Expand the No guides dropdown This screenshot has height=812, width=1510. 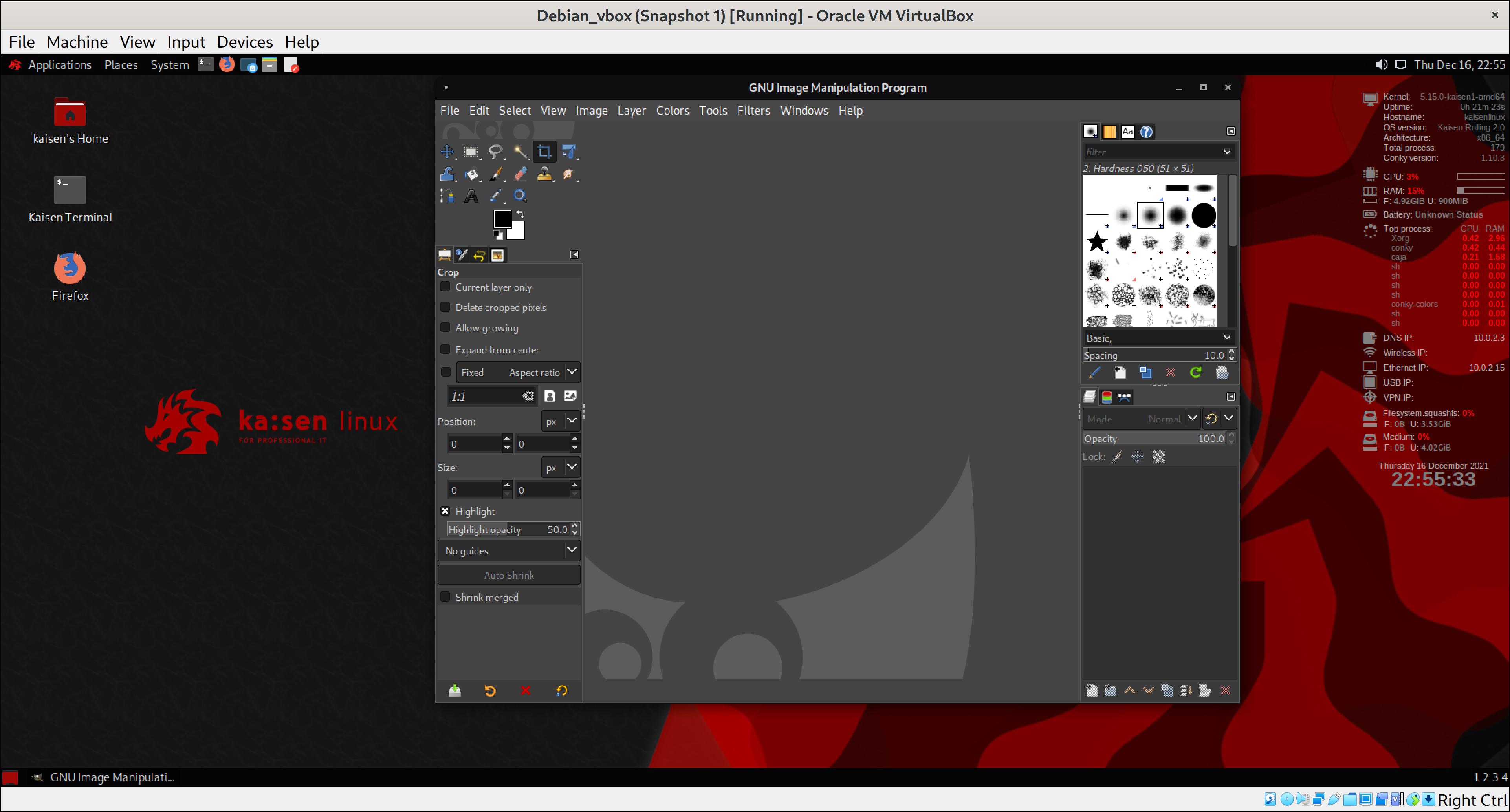pos(509,551)
